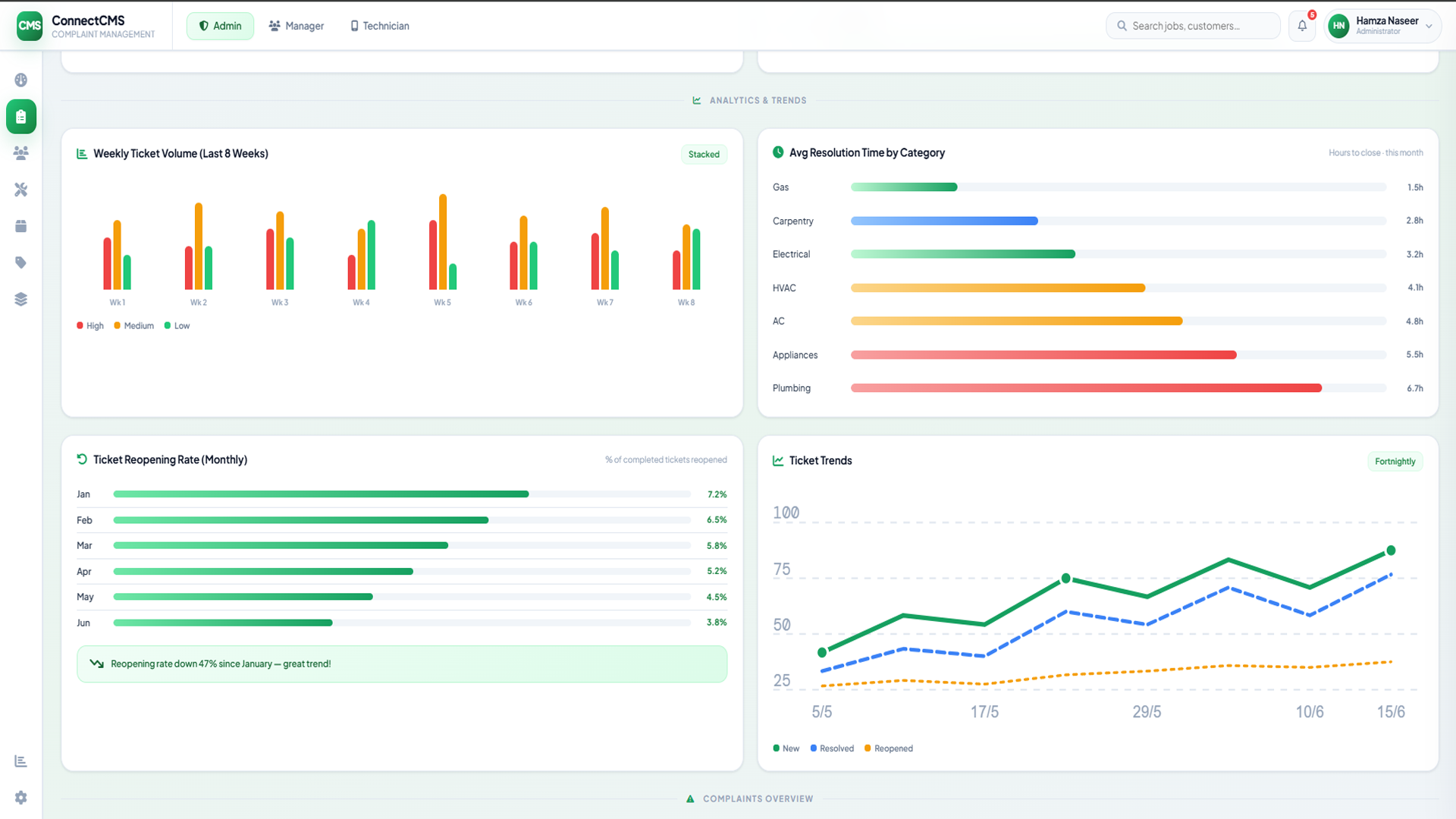Viewport: 1456px width, 819px height.
Task: Select the tag icon in sidebar
Action: tap(21, 262)
